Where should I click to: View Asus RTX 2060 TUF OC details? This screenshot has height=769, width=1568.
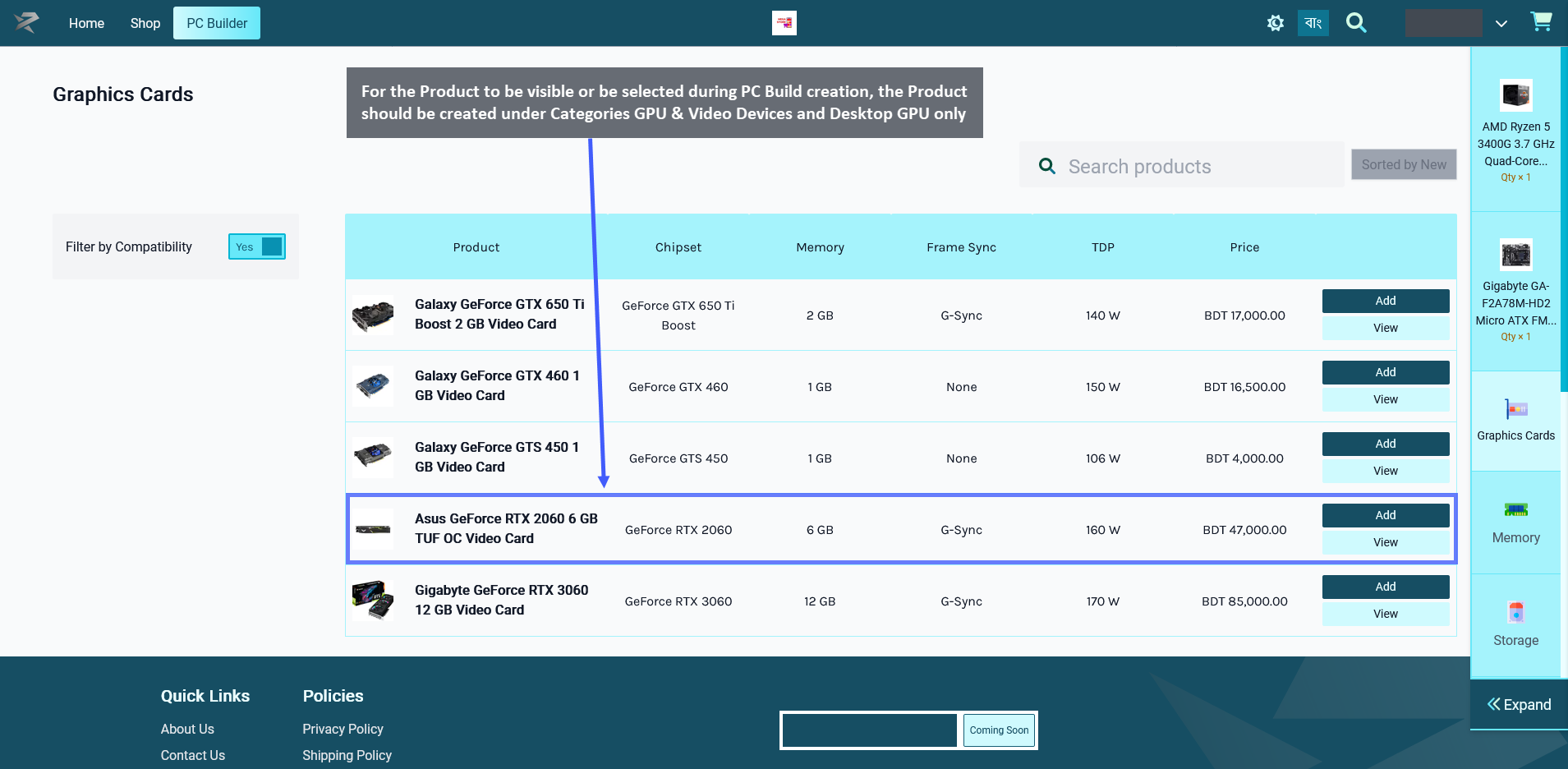click(1386, 542)
